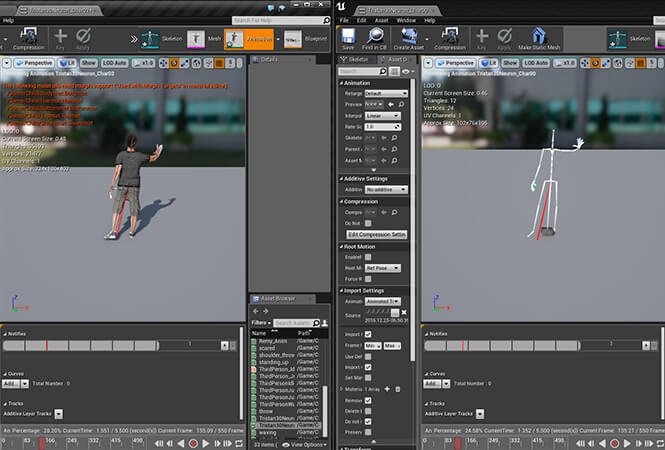Open the Retarget Source Default dropdown

coord(385,93)
